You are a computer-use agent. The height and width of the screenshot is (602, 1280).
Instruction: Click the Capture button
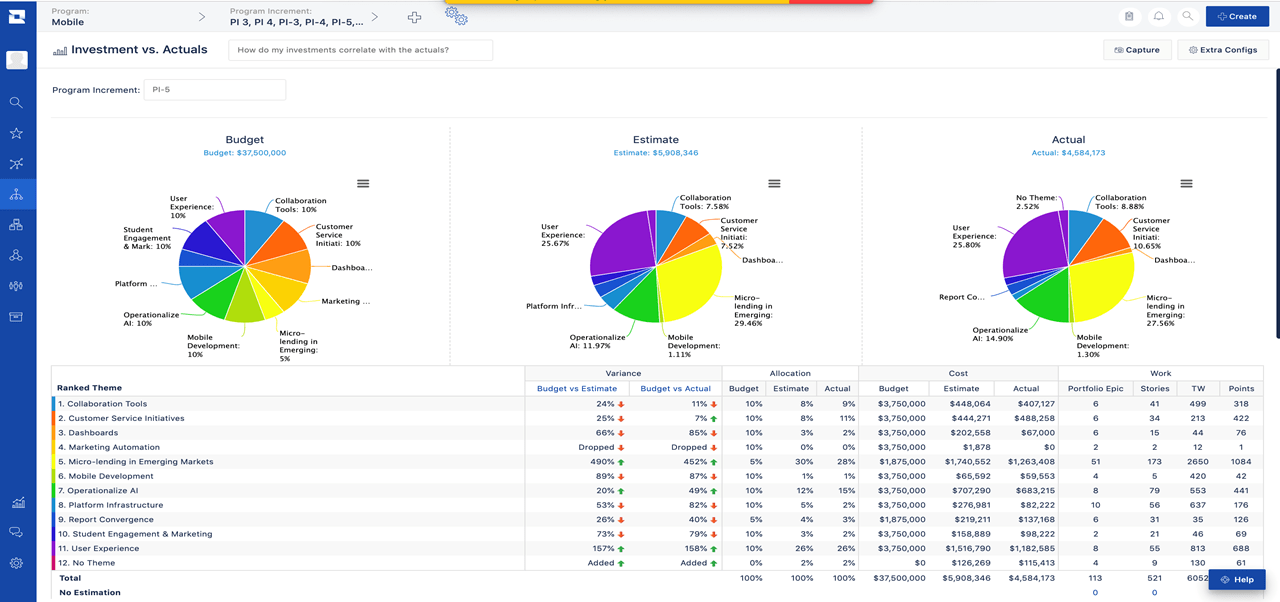point(1137,50)
